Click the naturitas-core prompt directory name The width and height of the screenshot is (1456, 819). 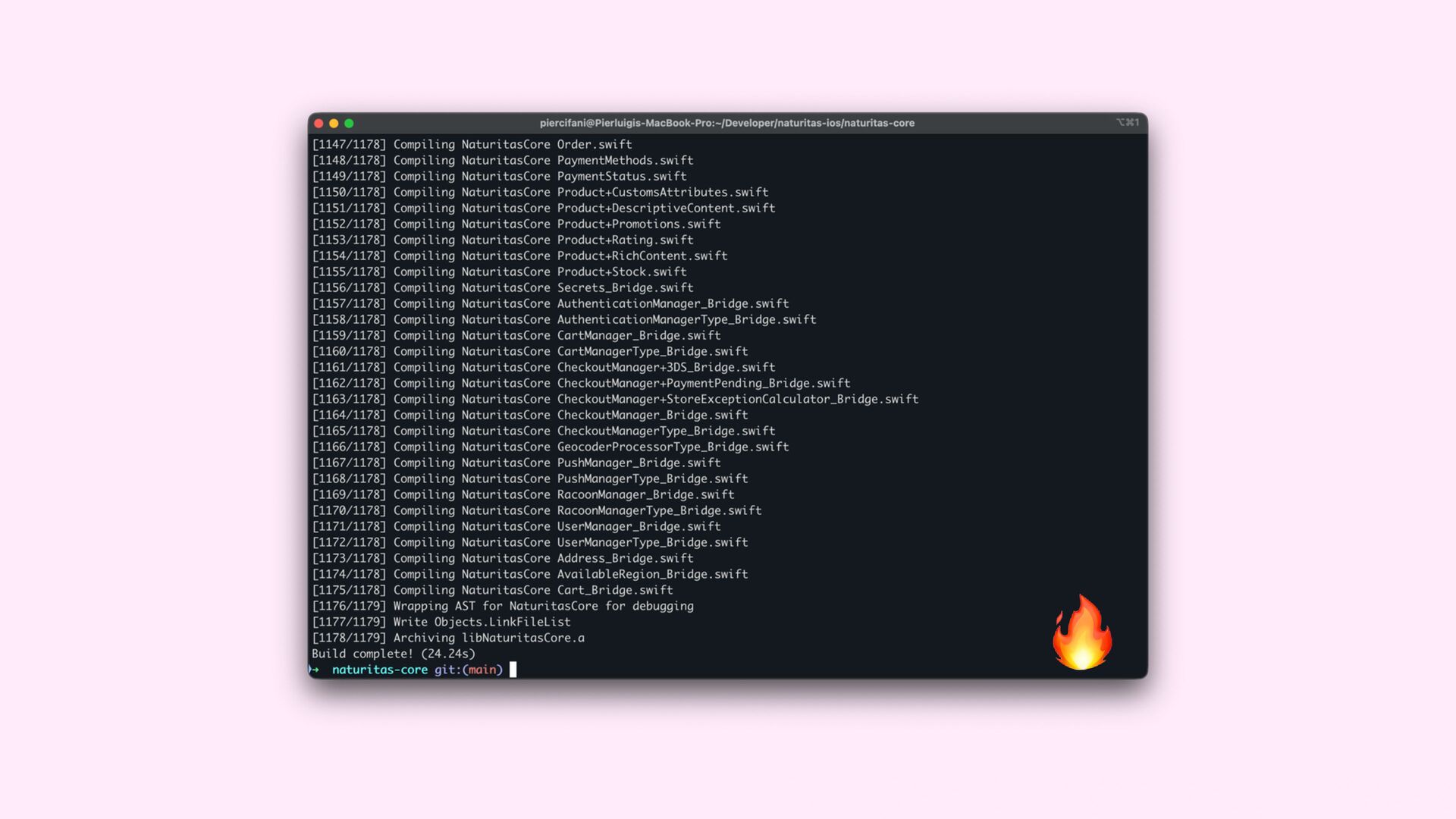[380, 670]
